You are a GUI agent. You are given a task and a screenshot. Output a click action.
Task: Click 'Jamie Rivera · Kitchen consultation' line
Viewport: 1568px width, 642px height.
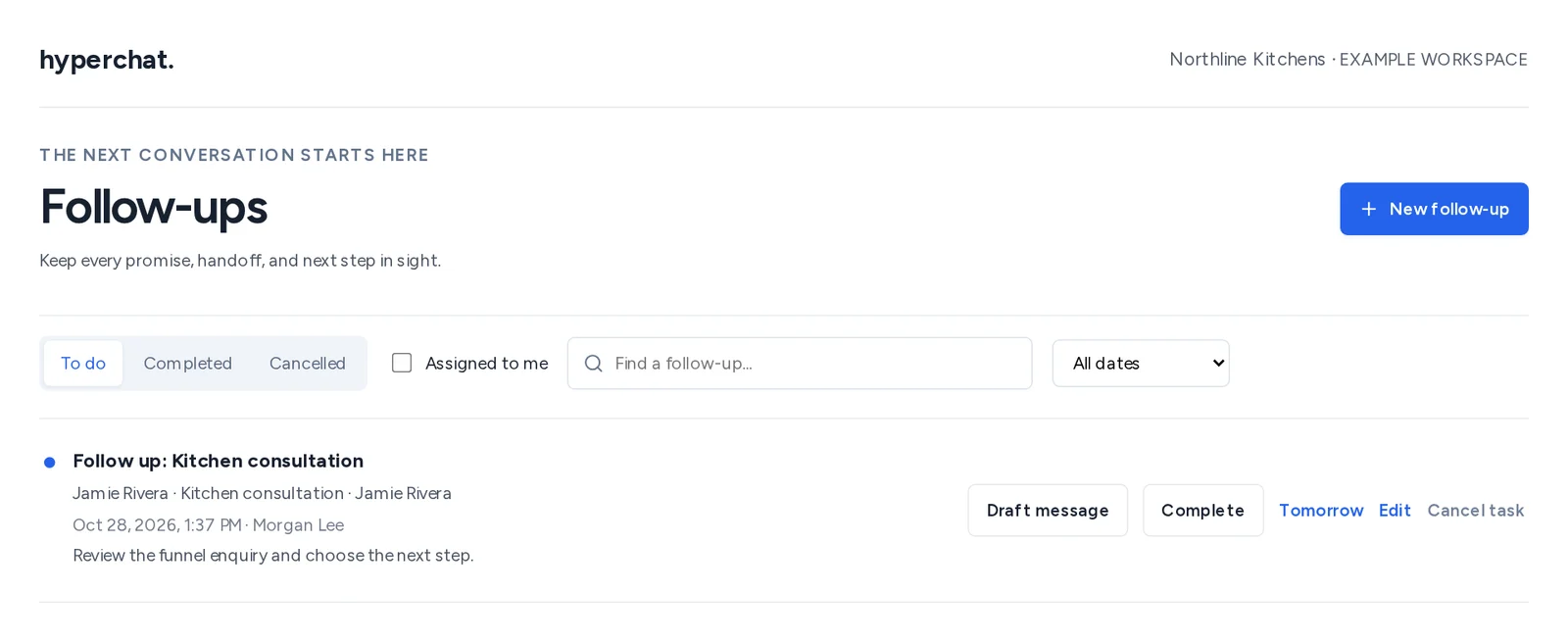click(x=262, y=493)
